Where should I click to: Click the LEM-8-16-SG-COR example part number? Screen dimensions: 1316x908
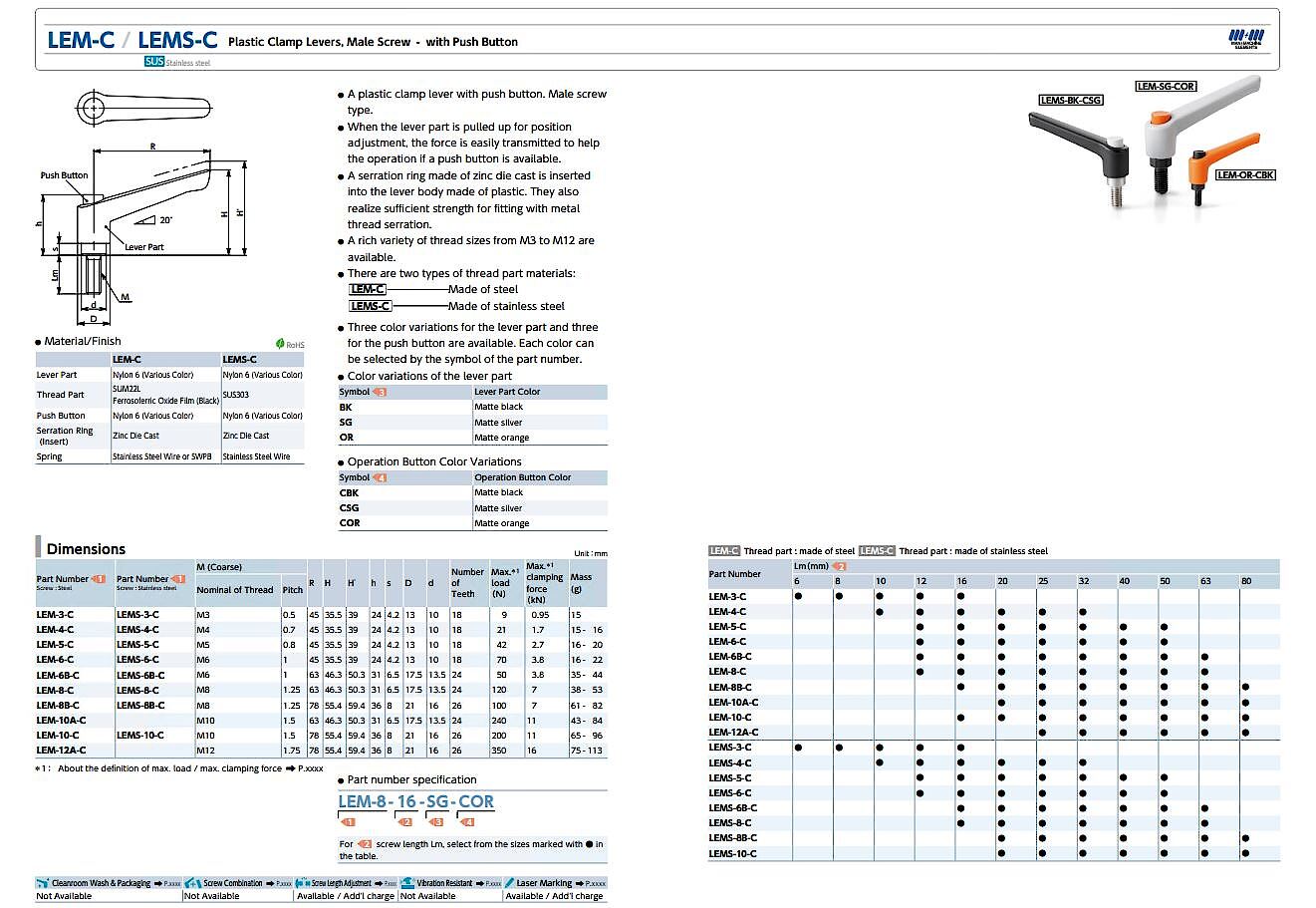pyautogui.click(x=416, y=801)
